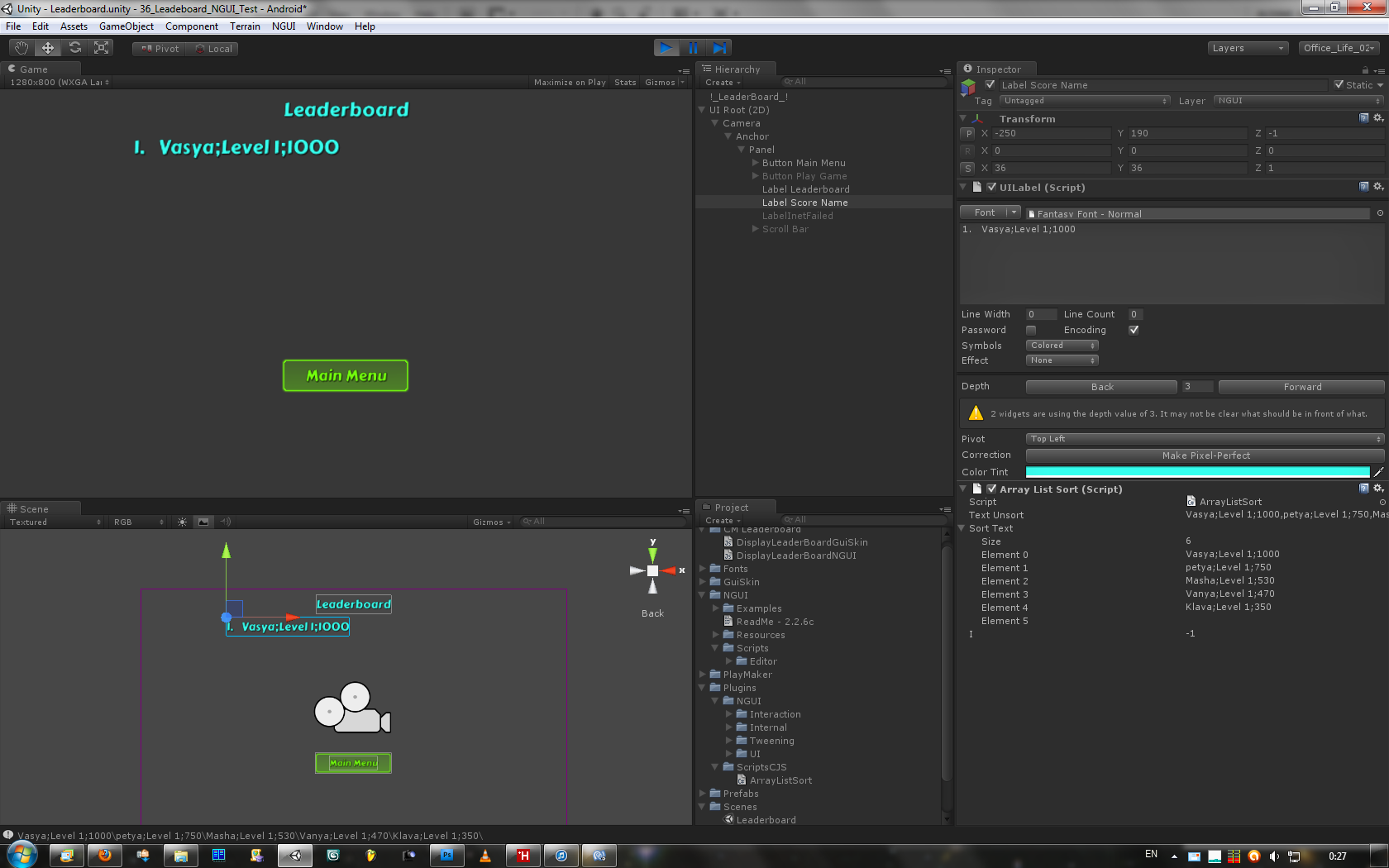Open the Layers dropdown in toolbar
Image resolution: width=1389 pixels, height=868 pixels.
pos(1247,48)
